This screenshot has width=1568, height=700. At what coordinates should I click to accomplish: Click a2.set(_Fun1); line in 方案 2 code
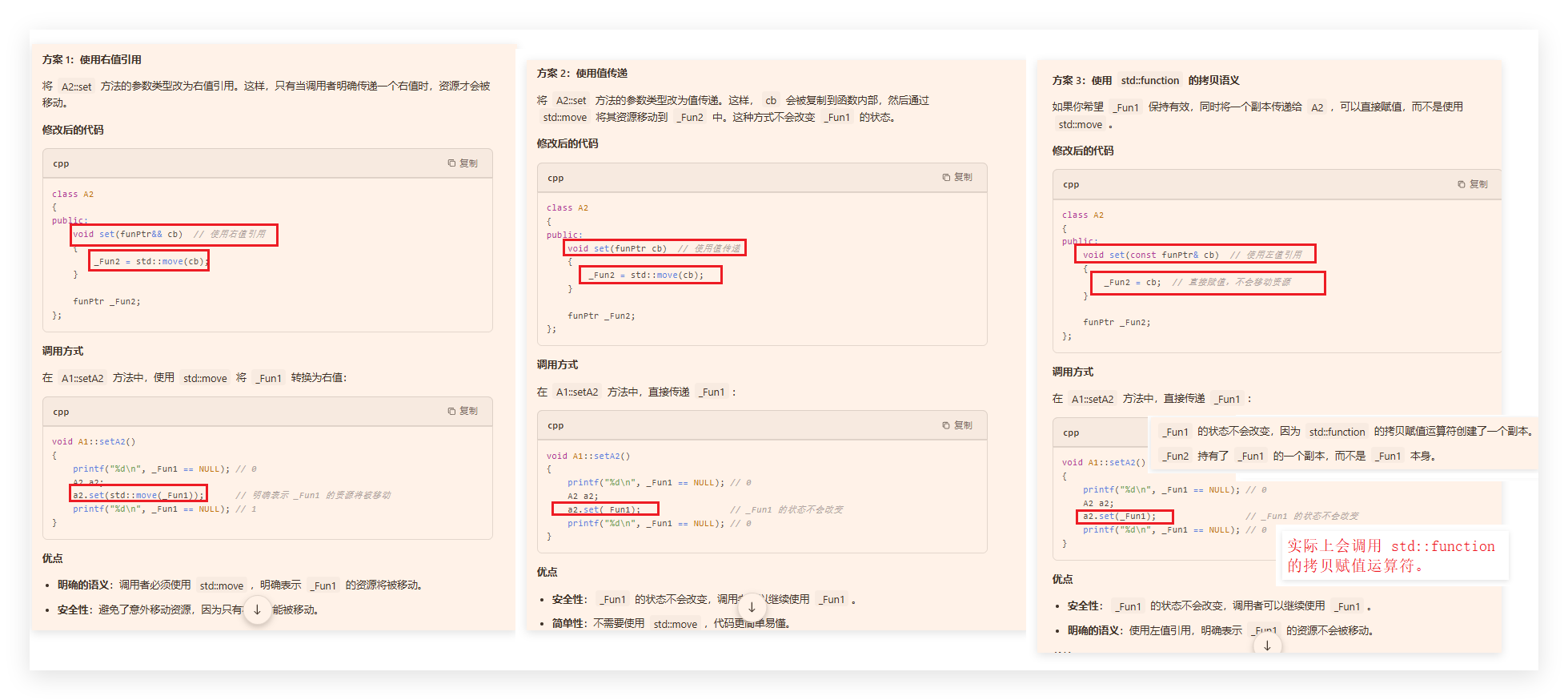pos(605,509)
